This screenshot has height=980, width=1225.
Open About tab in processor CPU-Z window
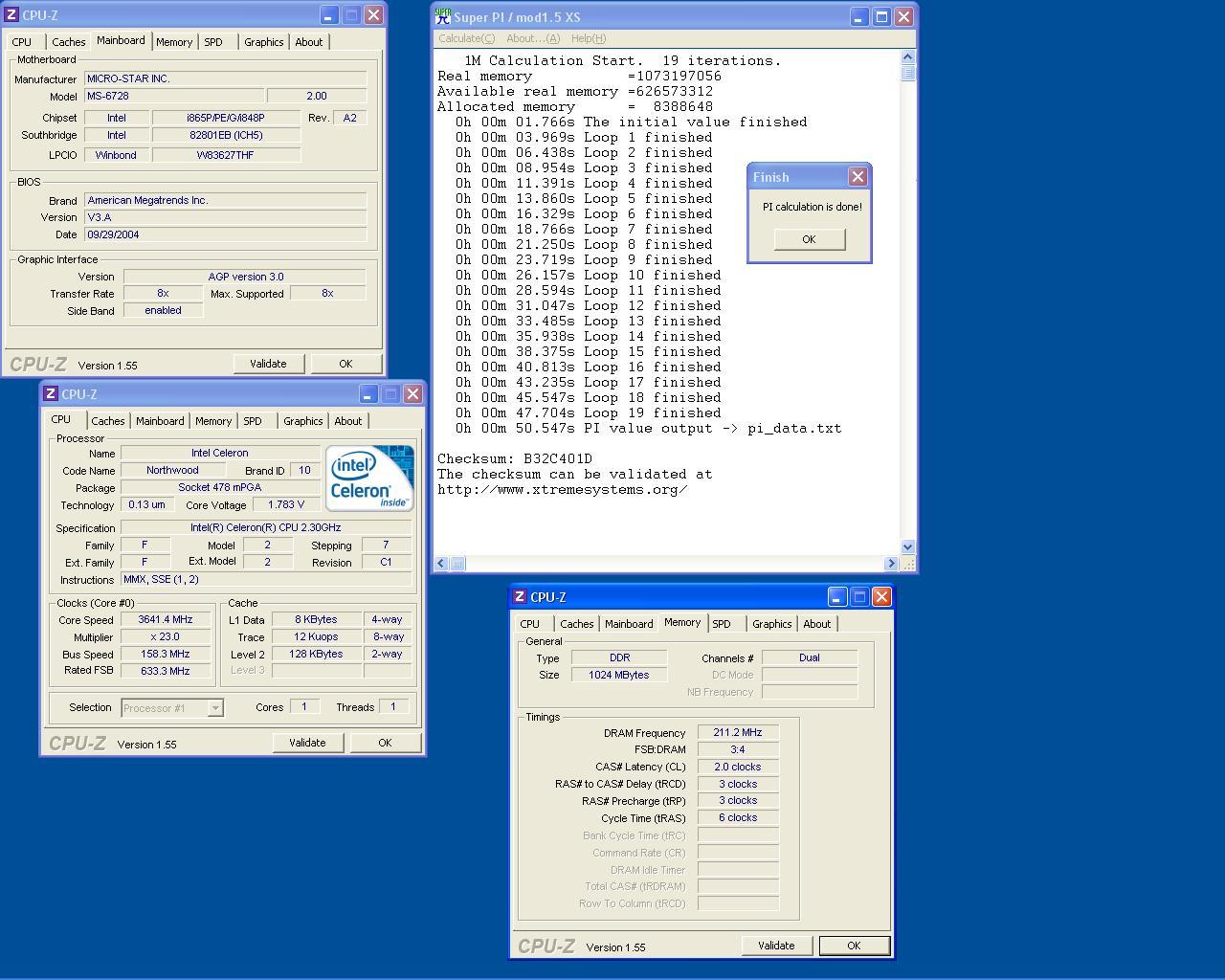(347, 421)
